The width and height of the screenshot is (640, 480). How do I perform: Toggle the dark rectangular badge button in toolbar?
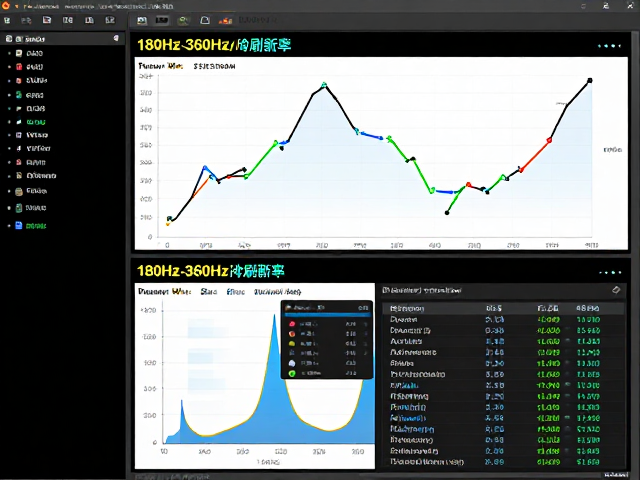162,20
